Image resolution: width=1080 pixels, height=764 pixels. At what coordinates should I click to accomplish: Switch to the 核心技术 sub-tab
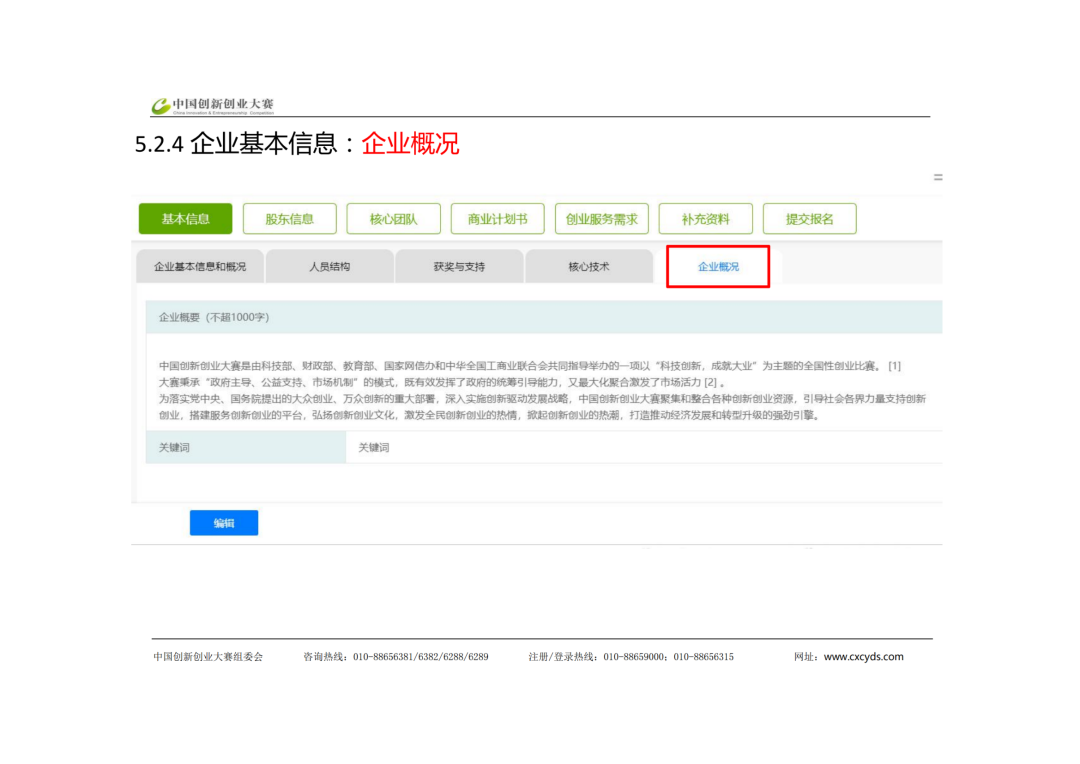click(588, 267)
